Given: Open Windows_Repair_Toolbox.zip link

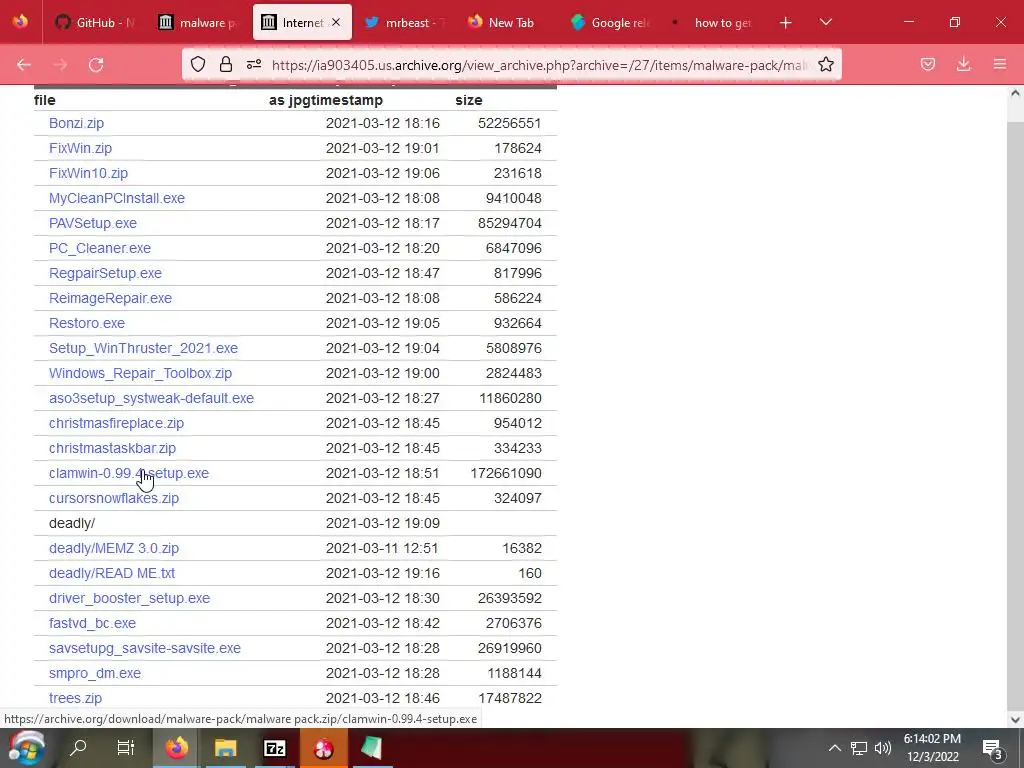Looking at the screenshot, I should coord(140,373).
